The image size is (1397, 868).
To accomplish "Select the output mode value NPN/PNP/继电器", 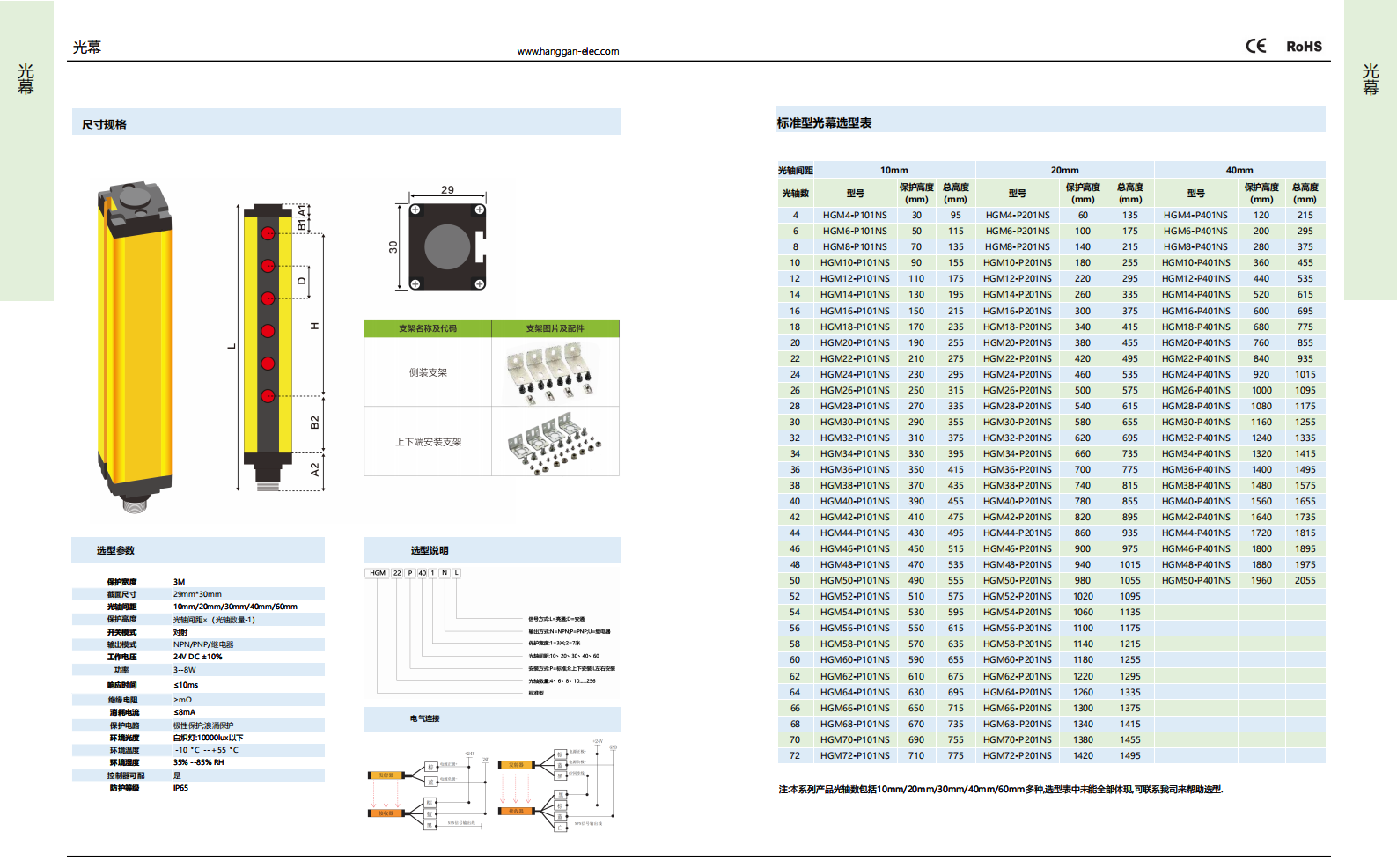I will point(203,644).
